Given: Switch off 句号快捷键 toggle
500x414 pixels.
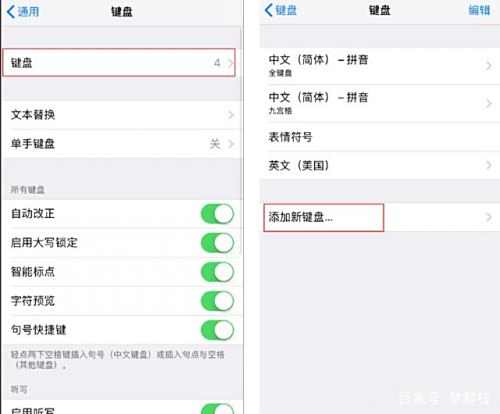Looking at the screenshot, I should coord(217,330).
